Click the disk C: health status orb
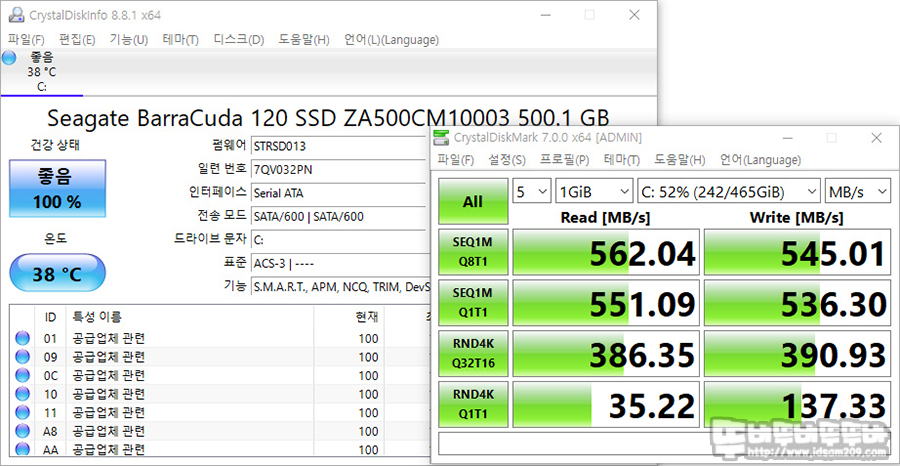The width and height of the screenshot is (900, 466). [x=9, y=58]
